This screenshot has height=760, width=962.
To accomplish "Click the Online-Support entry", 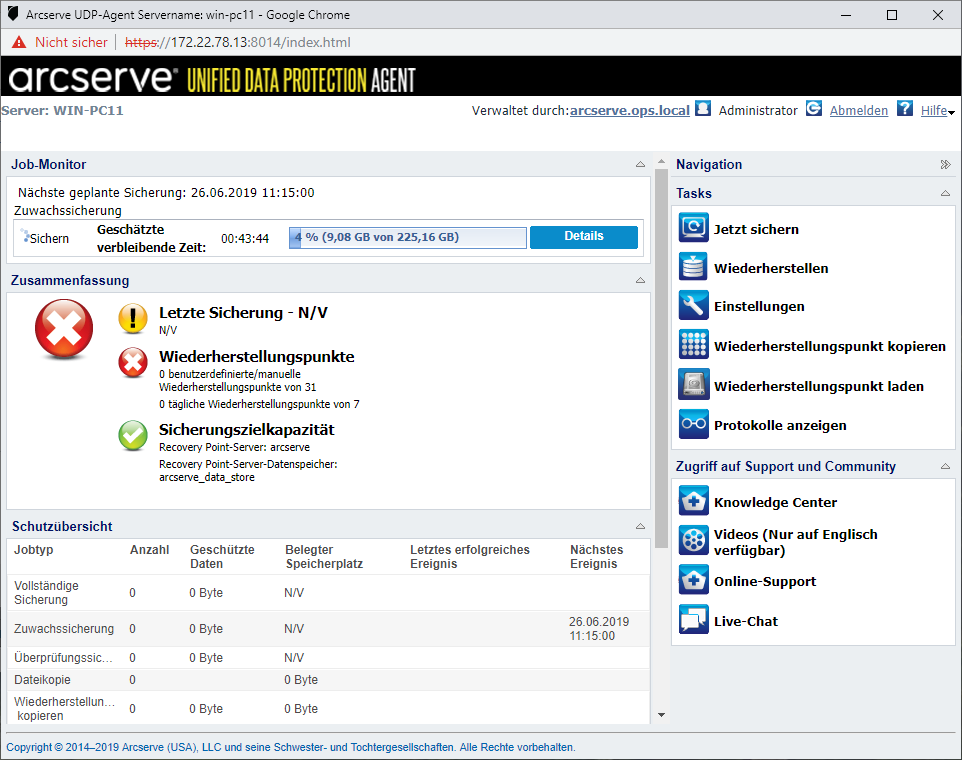I will [764, 581].
